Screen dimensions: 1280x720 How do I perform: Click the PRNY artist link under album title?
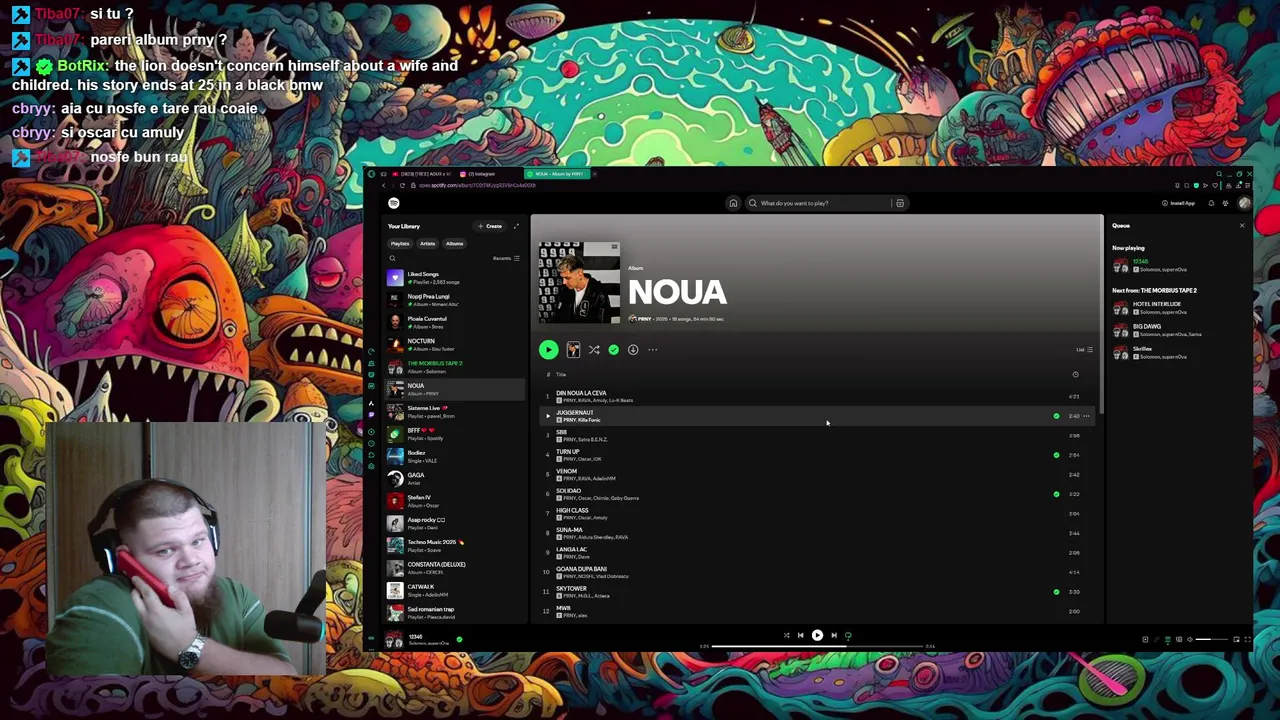click(645, 319)
